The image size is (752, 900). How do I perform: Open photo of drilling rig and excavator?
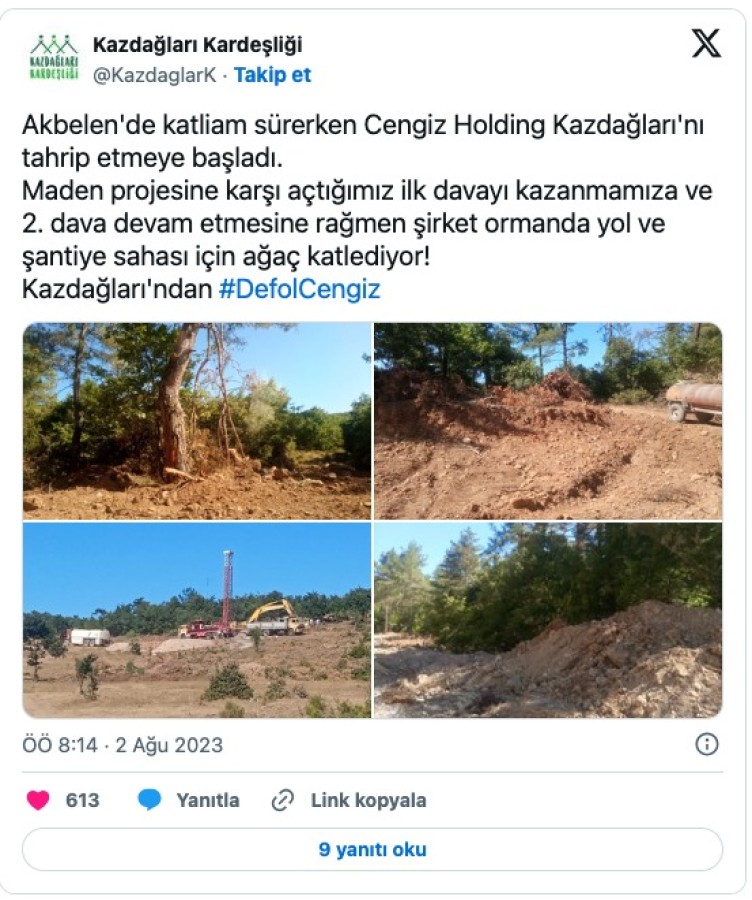[x=197, y=620]
